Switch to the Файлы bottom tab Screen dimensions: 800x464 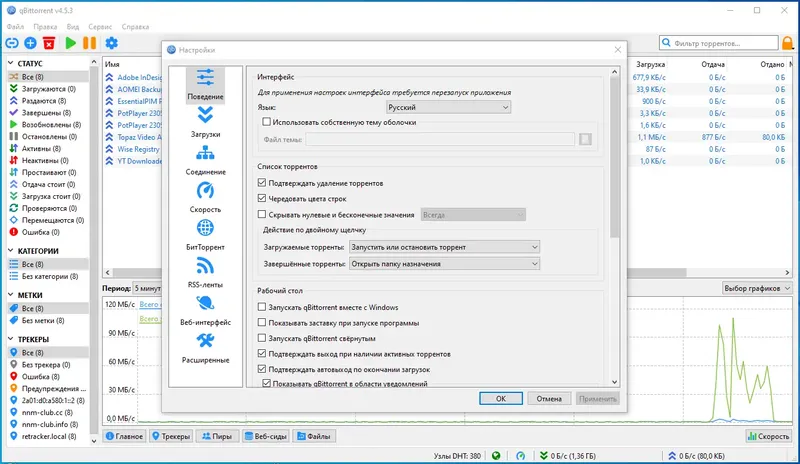pos(314,436)
